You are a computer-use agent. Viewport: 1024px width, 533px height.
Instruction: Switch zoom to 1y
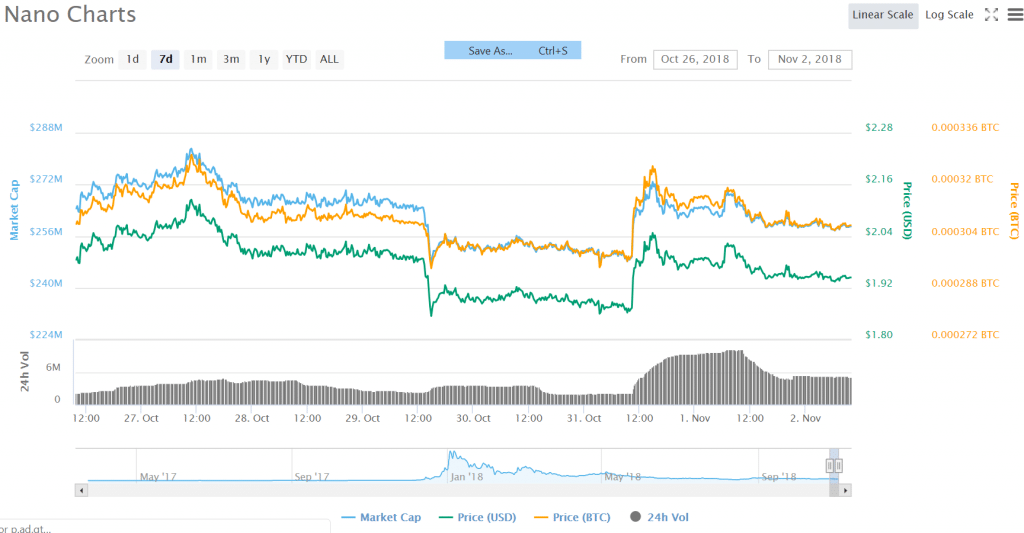[263, 59]
